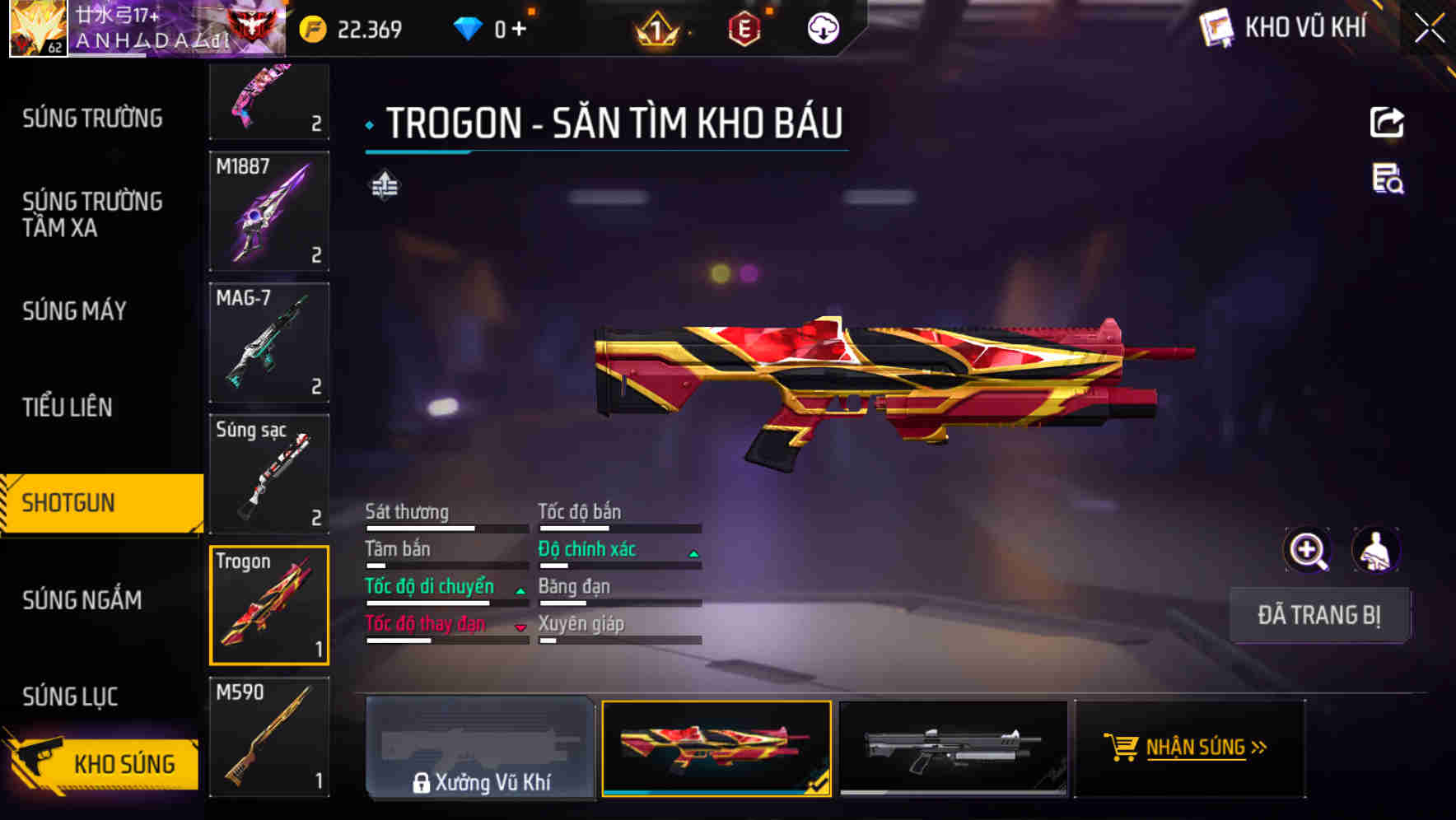Tap the diamond currency plus icon
Screen dimensions: 1456x820
point(519,29)
